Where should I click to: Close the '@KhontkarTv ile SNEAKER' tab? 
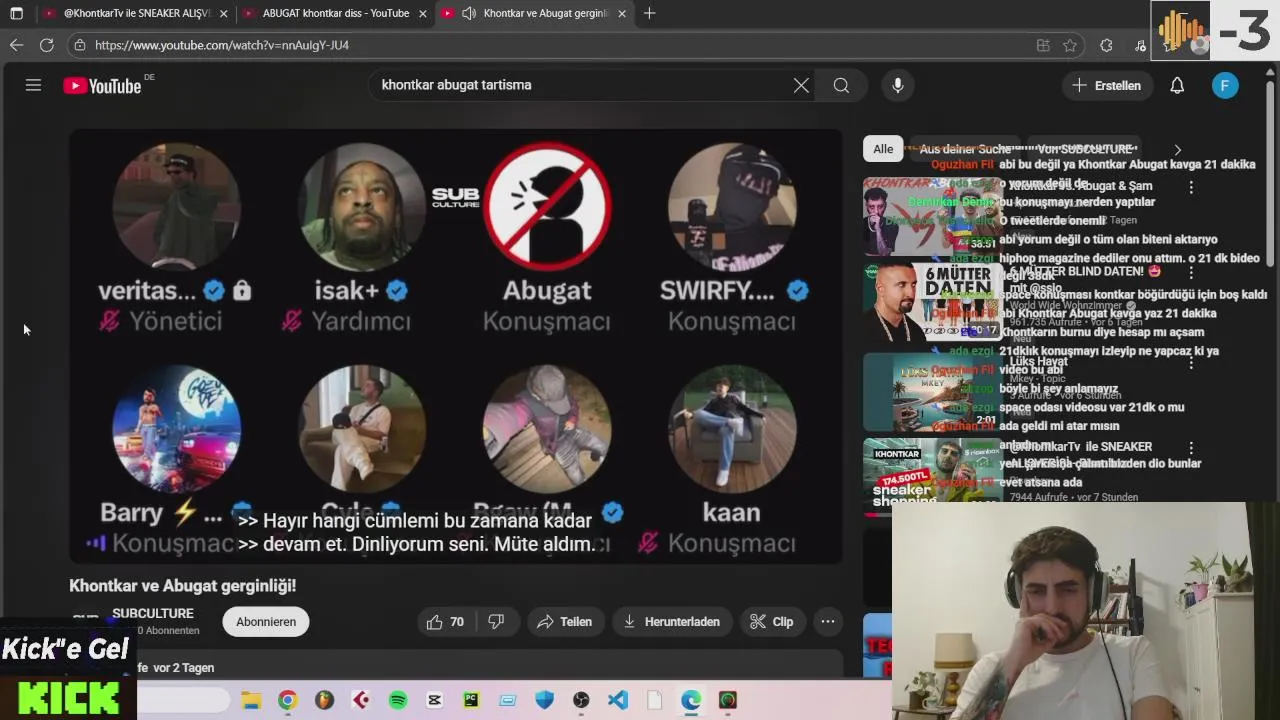[223, 13]
